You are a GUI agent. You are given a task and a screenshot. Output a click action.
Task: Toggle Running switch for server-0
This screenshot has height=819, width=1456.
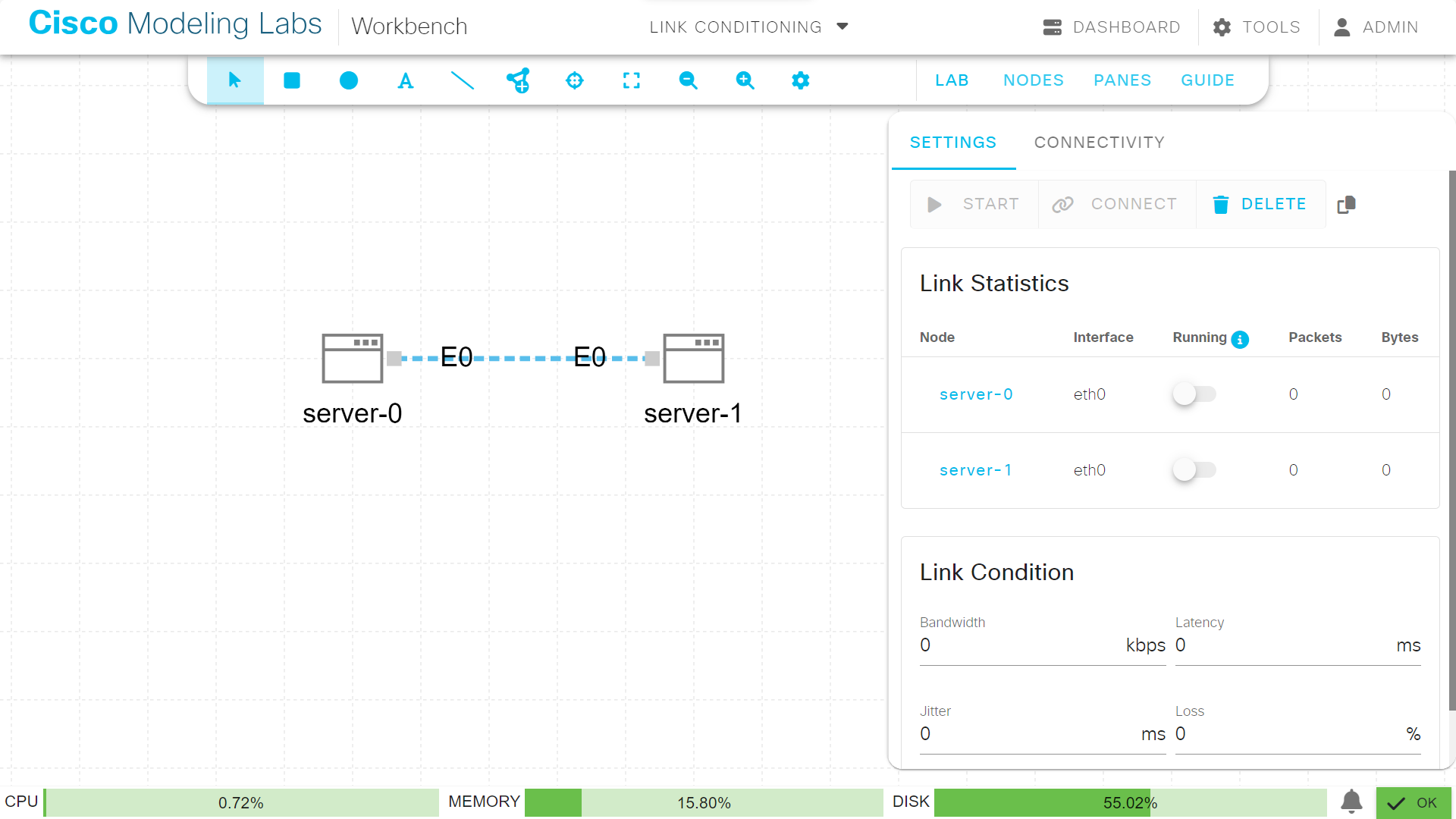[1194, 394]
